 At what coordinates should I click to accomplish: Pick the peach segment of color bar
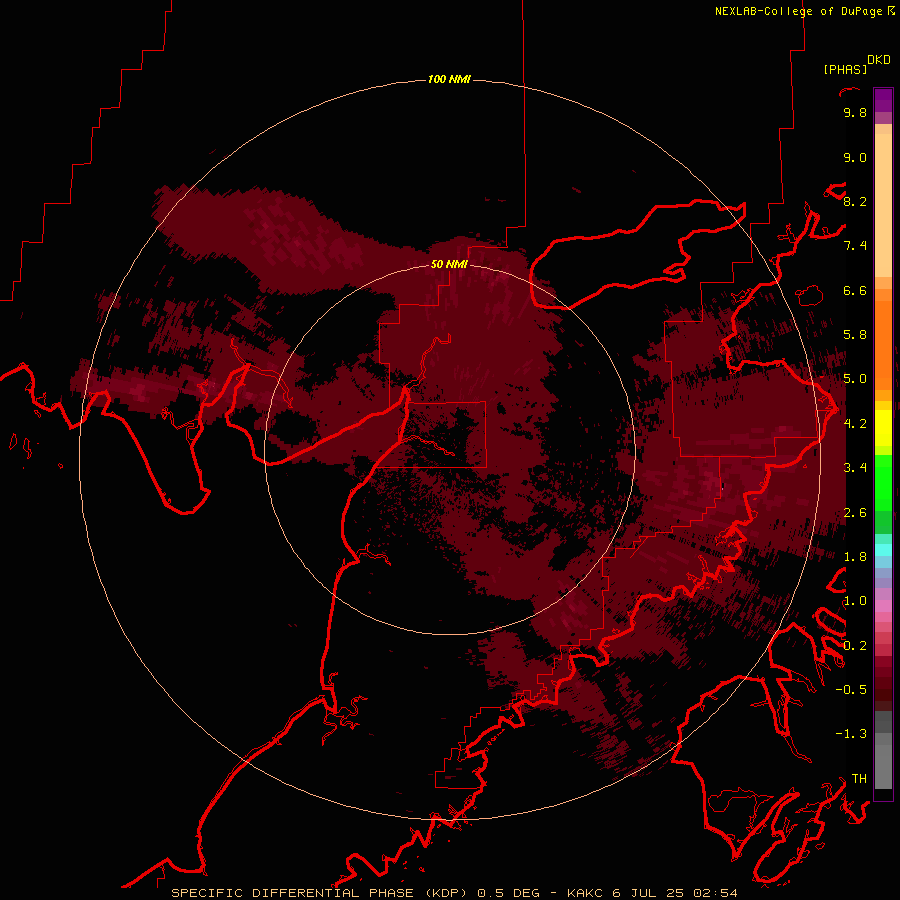click(883, 202)
